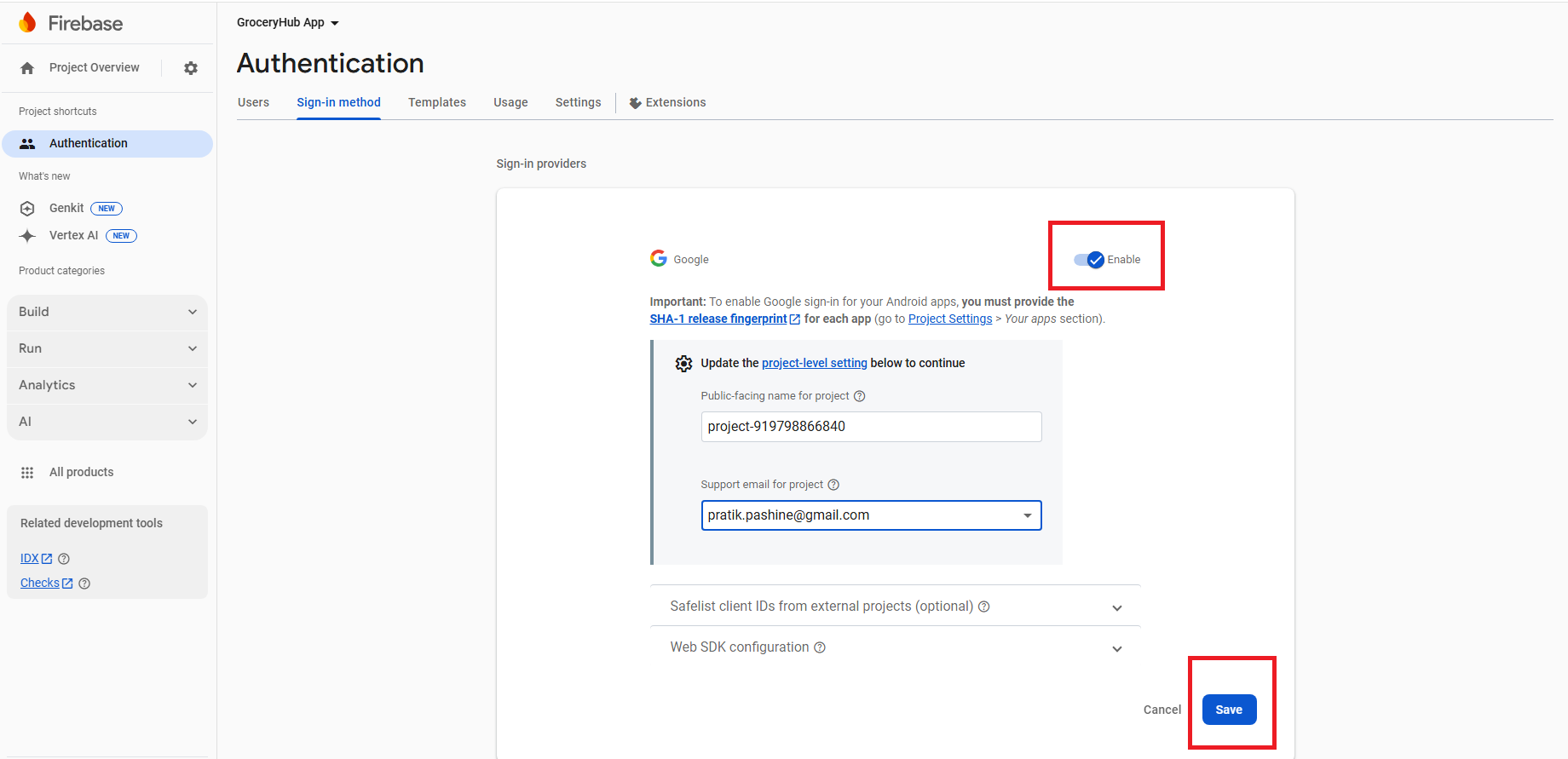Click the Save button
This screenshot has width=1568, height=759.
(1229, 710)
